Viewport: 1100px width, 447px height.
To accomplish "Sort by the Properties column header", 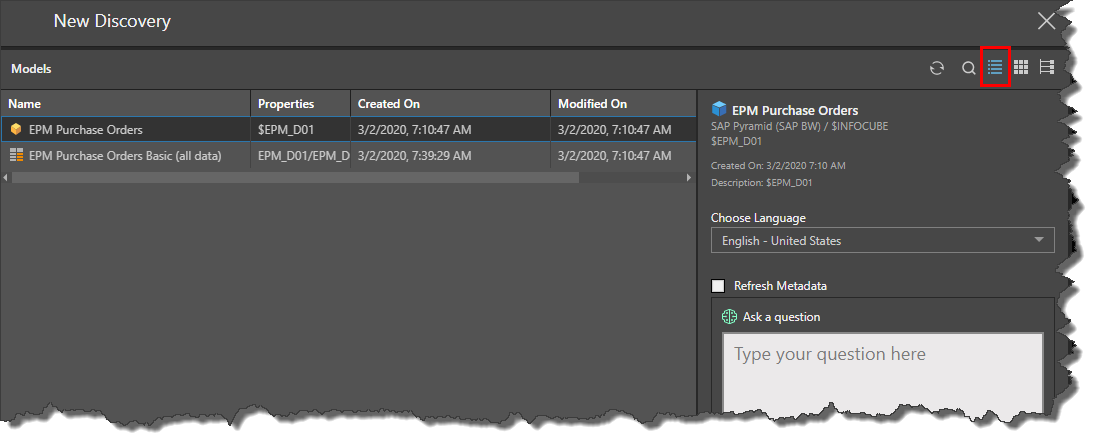I will (x=300, y=104).
